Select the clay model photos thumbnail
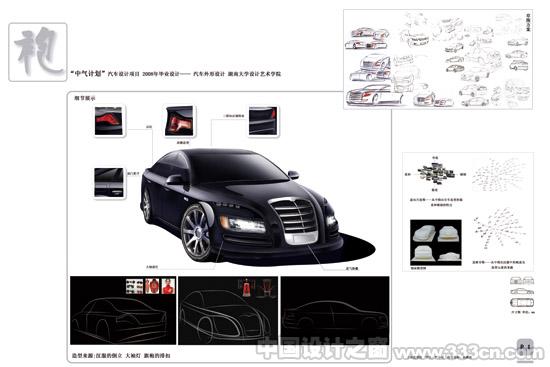 (436, 242)
